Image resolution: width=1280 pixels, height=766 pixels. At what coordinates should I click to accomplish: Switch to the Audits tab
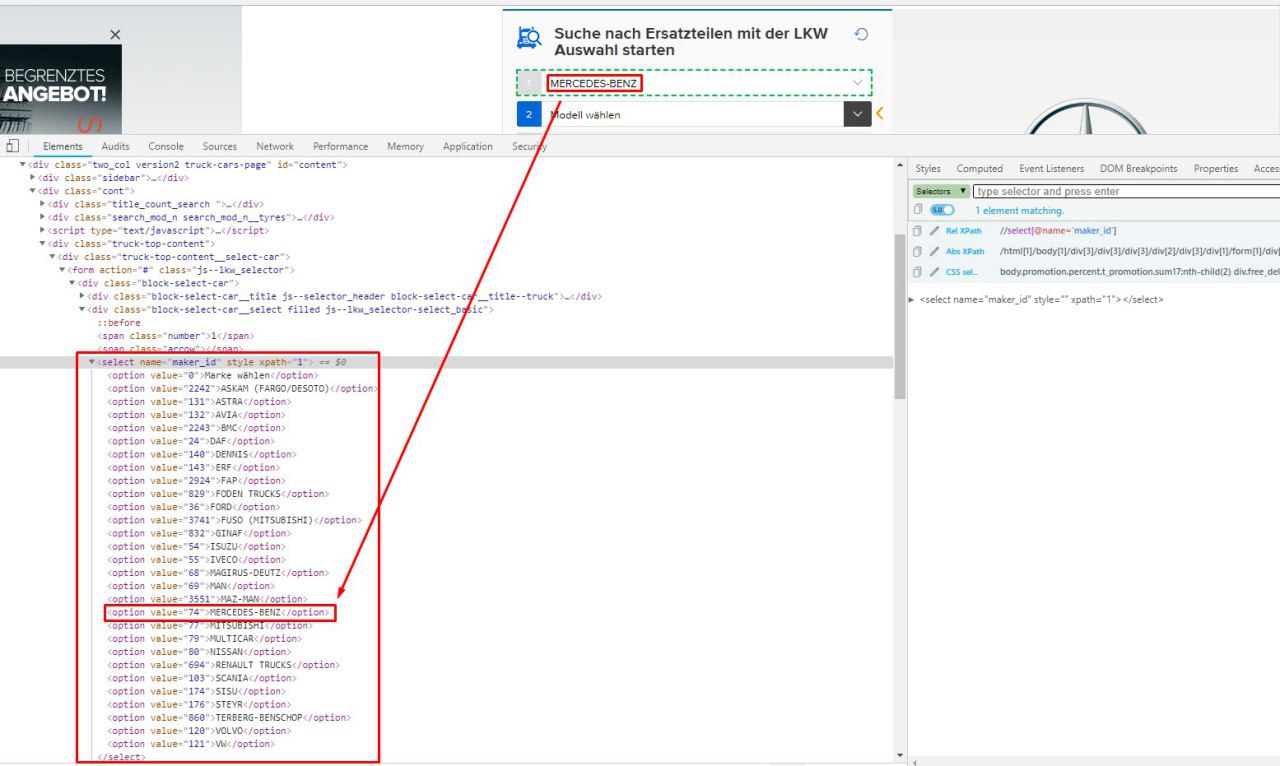115,147
